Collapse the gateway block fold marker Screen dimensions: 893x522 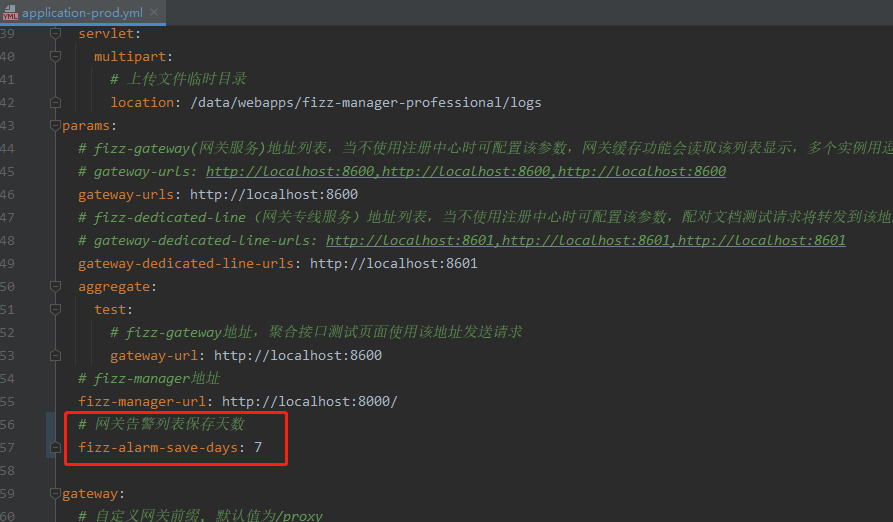point(55,494)
